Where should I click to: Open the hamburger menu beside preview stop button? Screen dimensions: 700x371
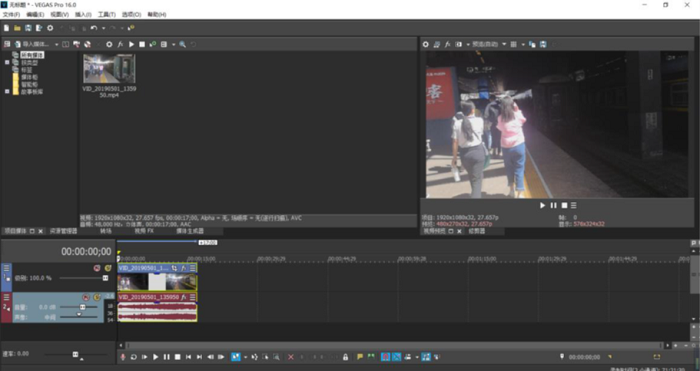coord(574,205)
